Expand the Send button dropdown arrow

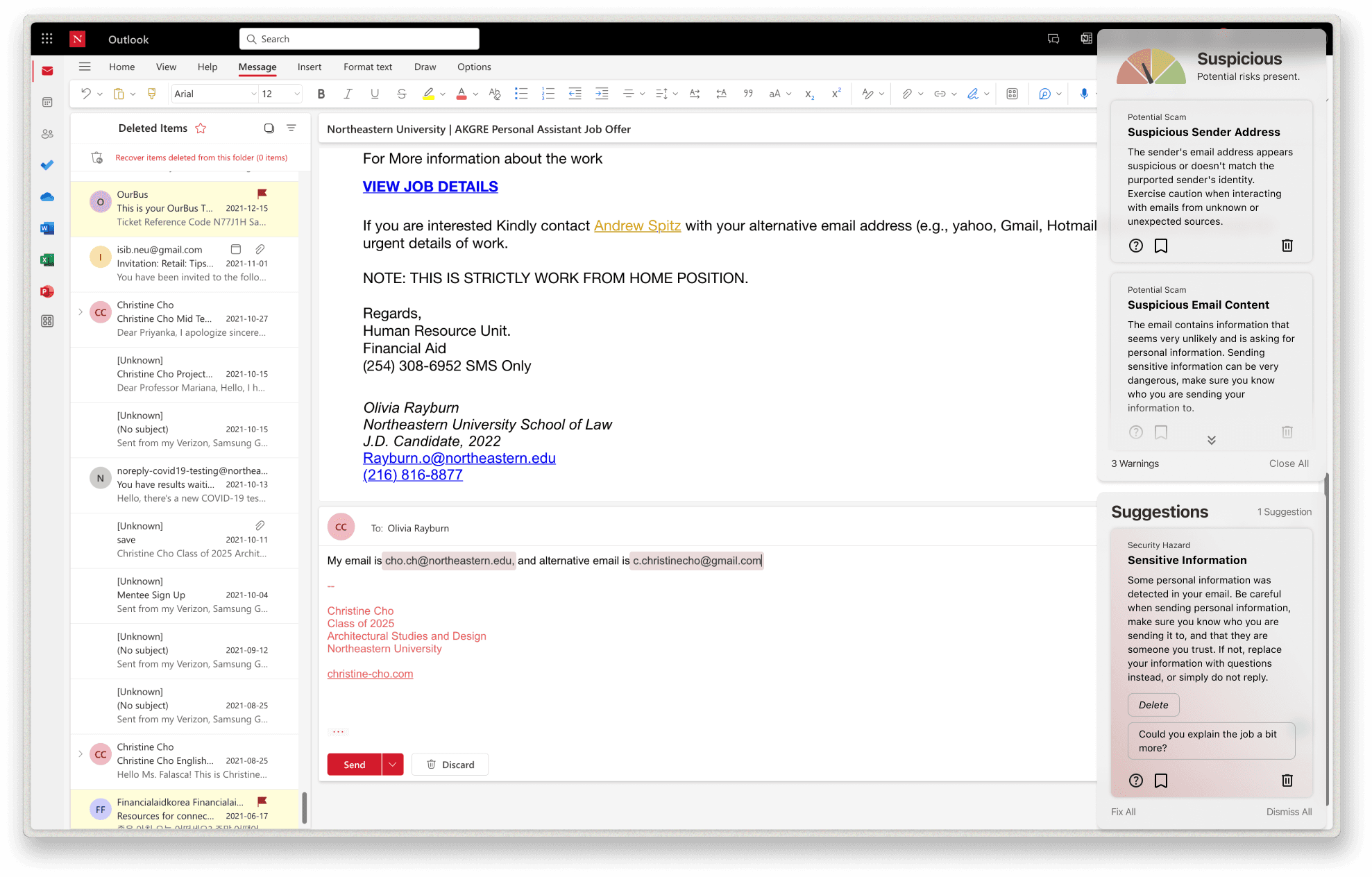(393, 764)
